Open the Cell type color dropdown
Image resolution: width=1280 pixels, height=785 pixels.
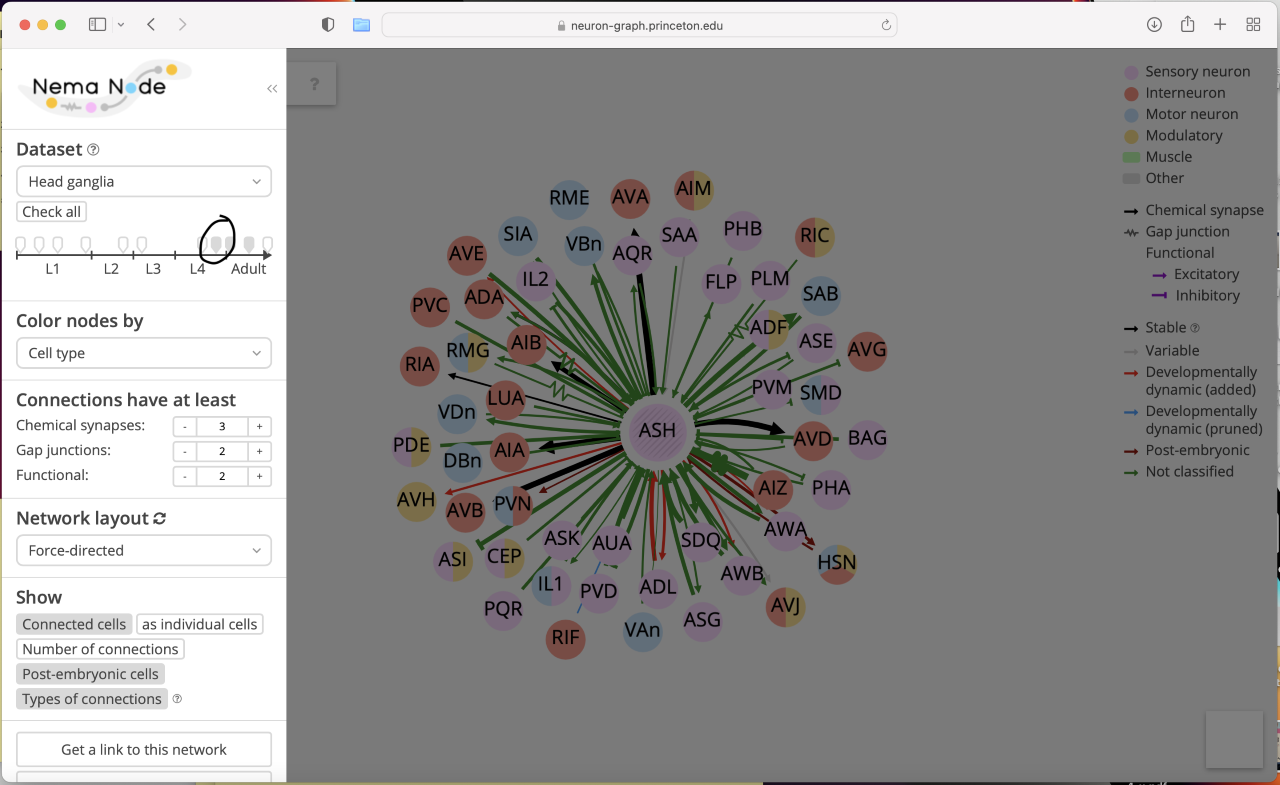pyautogui.click(x=143, y=353)
